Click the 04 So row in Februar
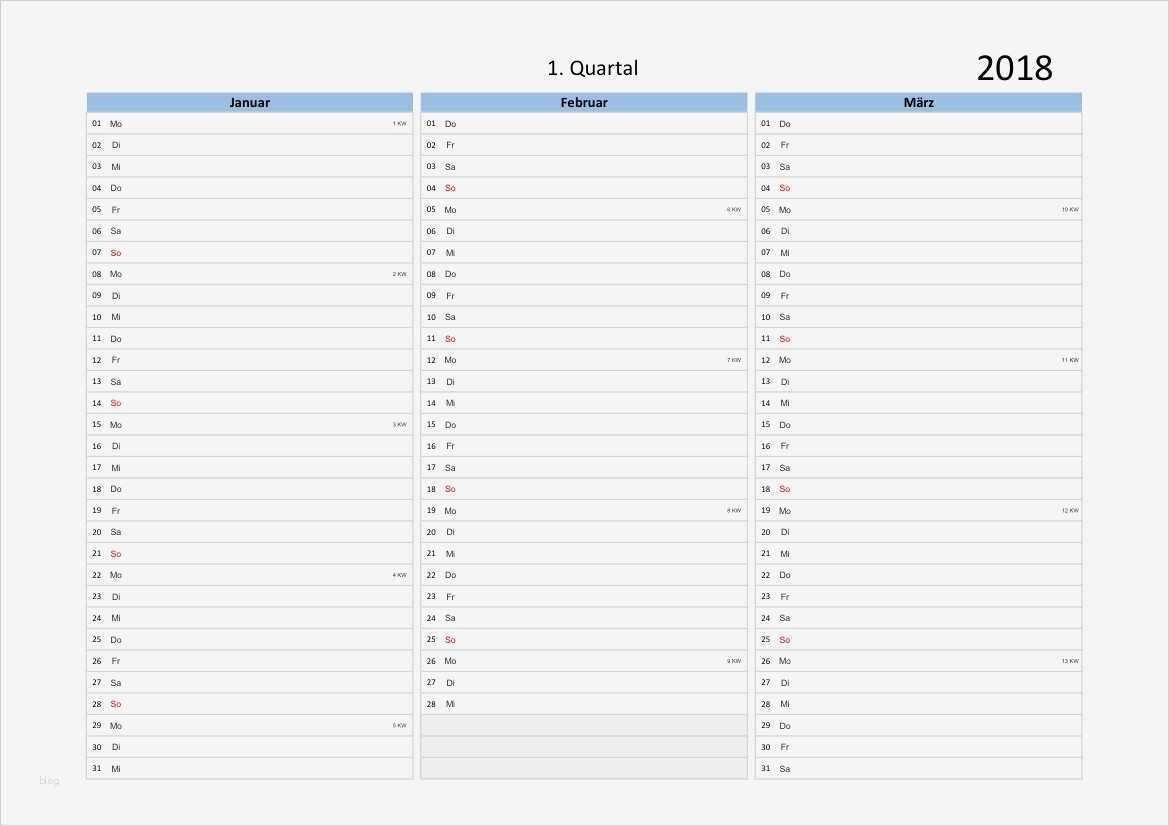This screenshot has width=1169, height=826. [x=583, y=188]
